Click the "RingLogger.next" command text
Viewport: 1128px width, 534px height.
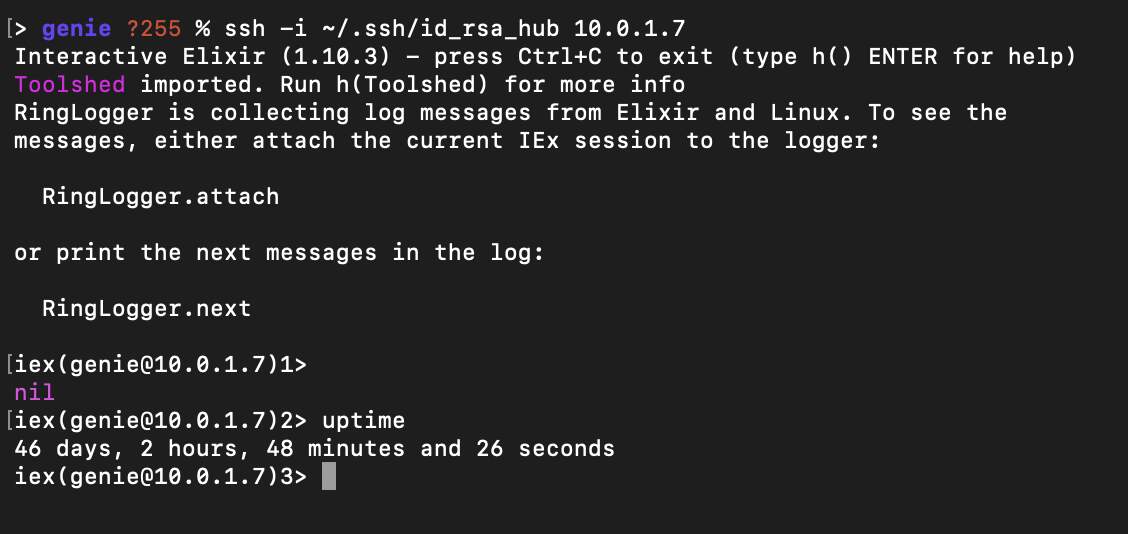pos(146,308)
